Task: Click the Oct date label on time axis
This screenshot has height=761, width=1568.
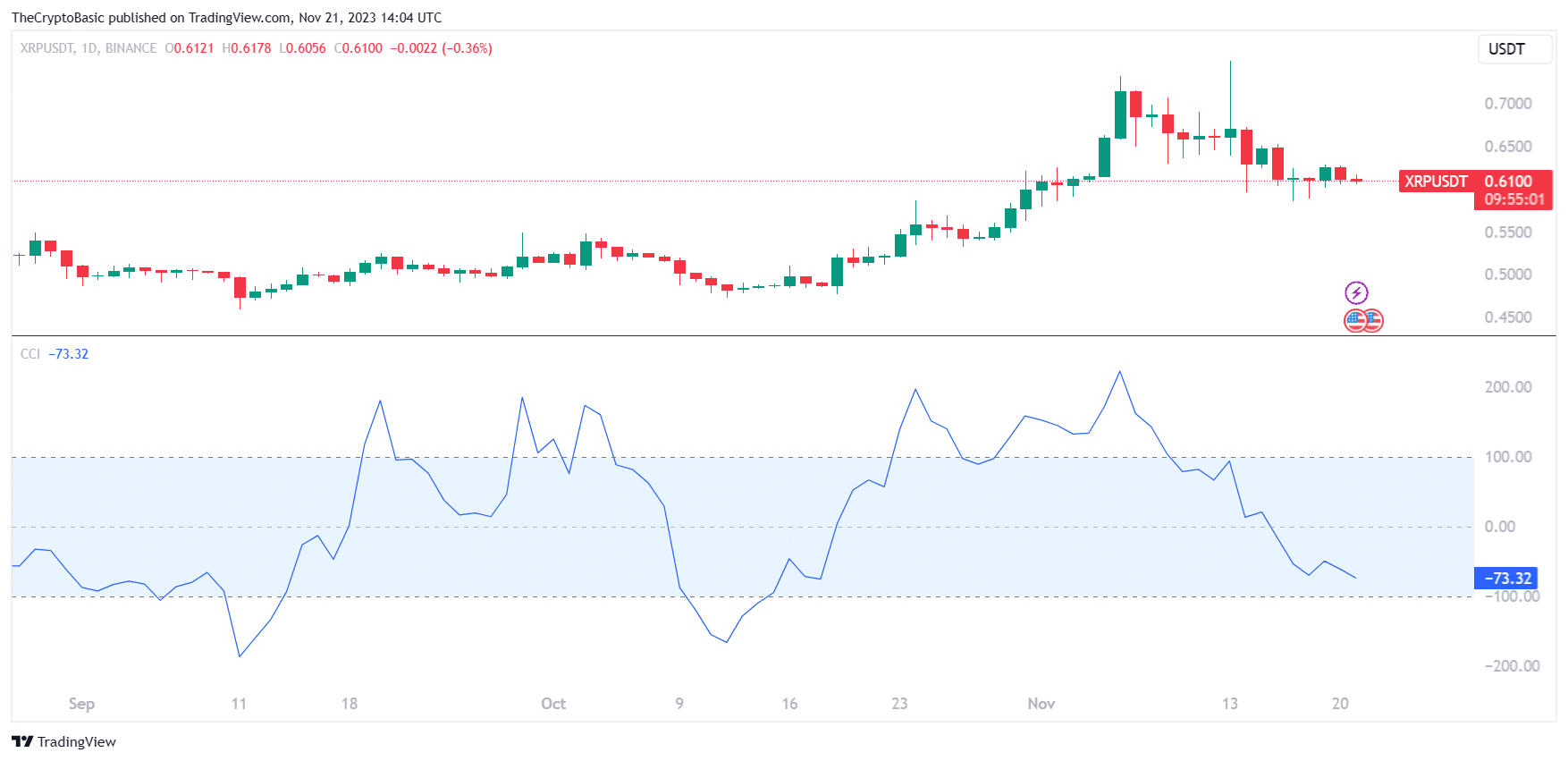Action: click(x=553, y=704)
